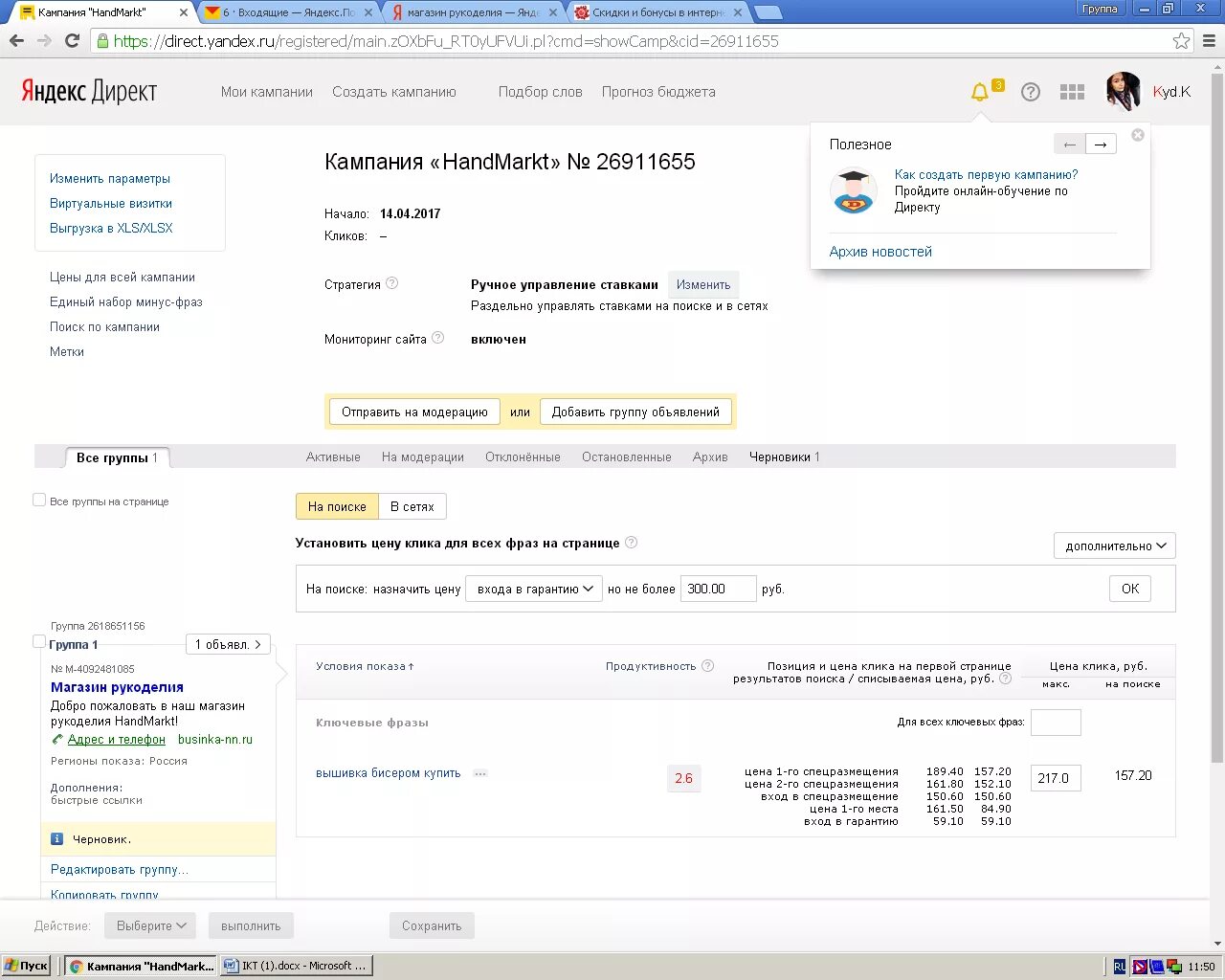Click выполнить button

(251, 925)
